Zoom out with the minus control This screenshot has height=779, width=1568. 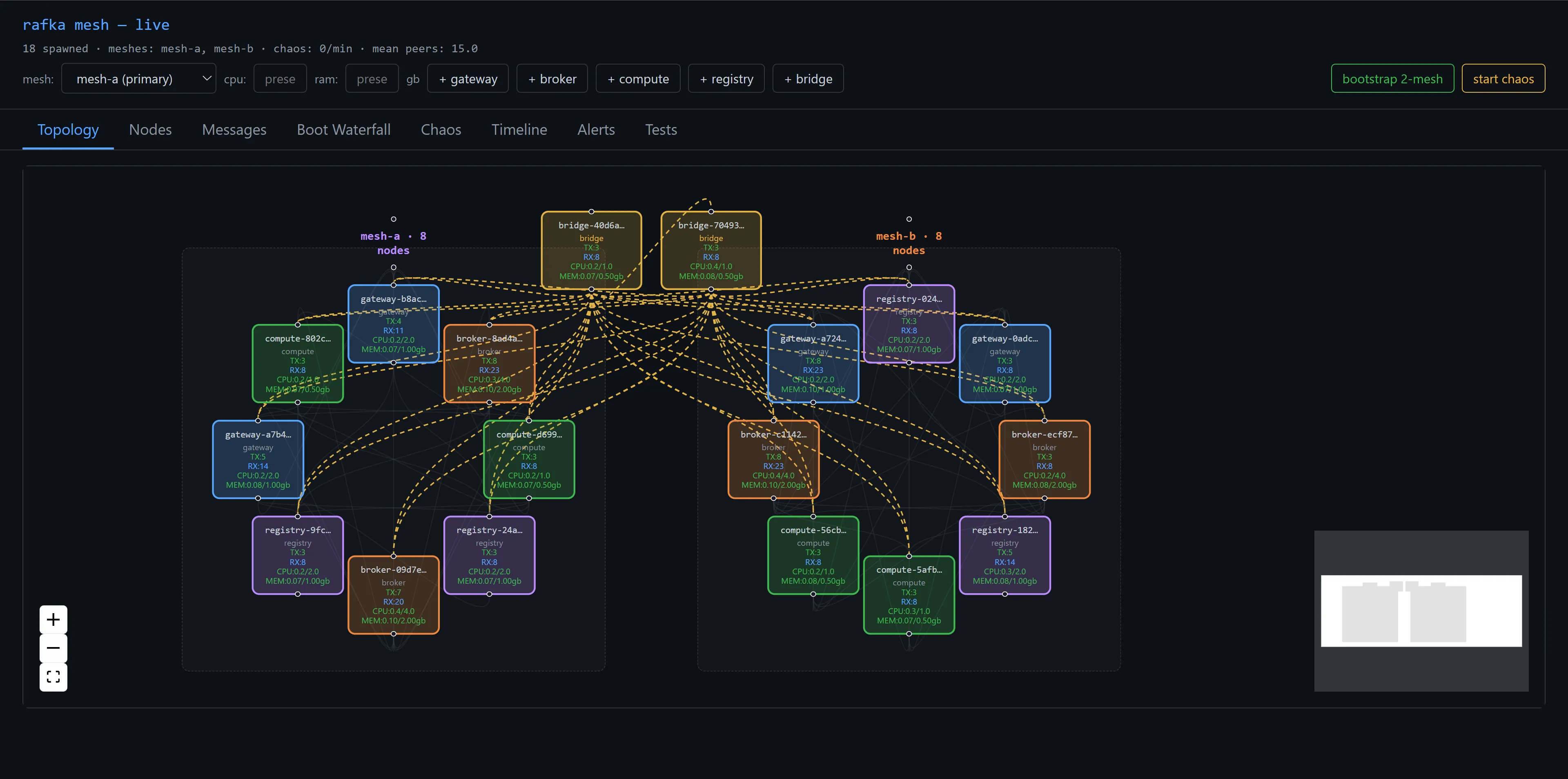coord(53,648)
